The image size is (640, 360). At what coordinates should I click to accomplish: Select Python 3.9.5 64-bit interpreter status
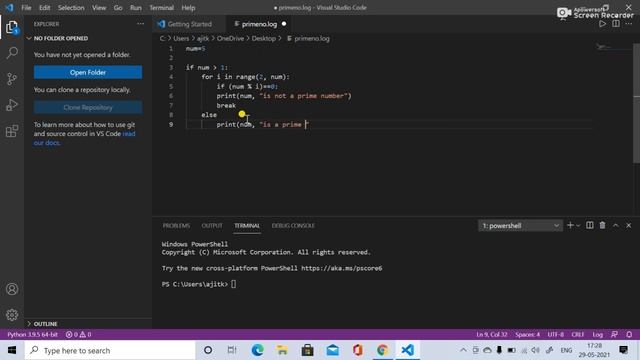32,334
